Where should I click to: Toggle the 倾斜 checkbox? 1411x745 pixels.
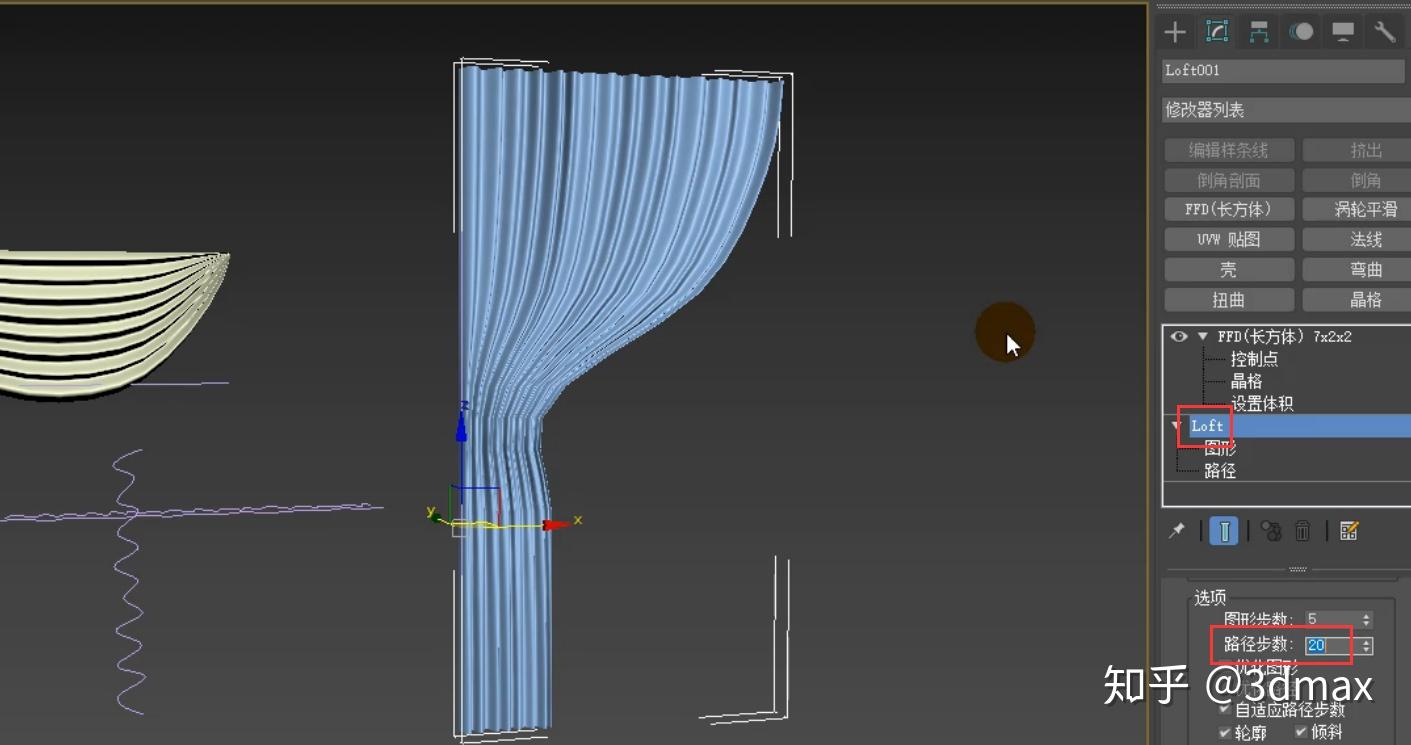coord(1300,733)
